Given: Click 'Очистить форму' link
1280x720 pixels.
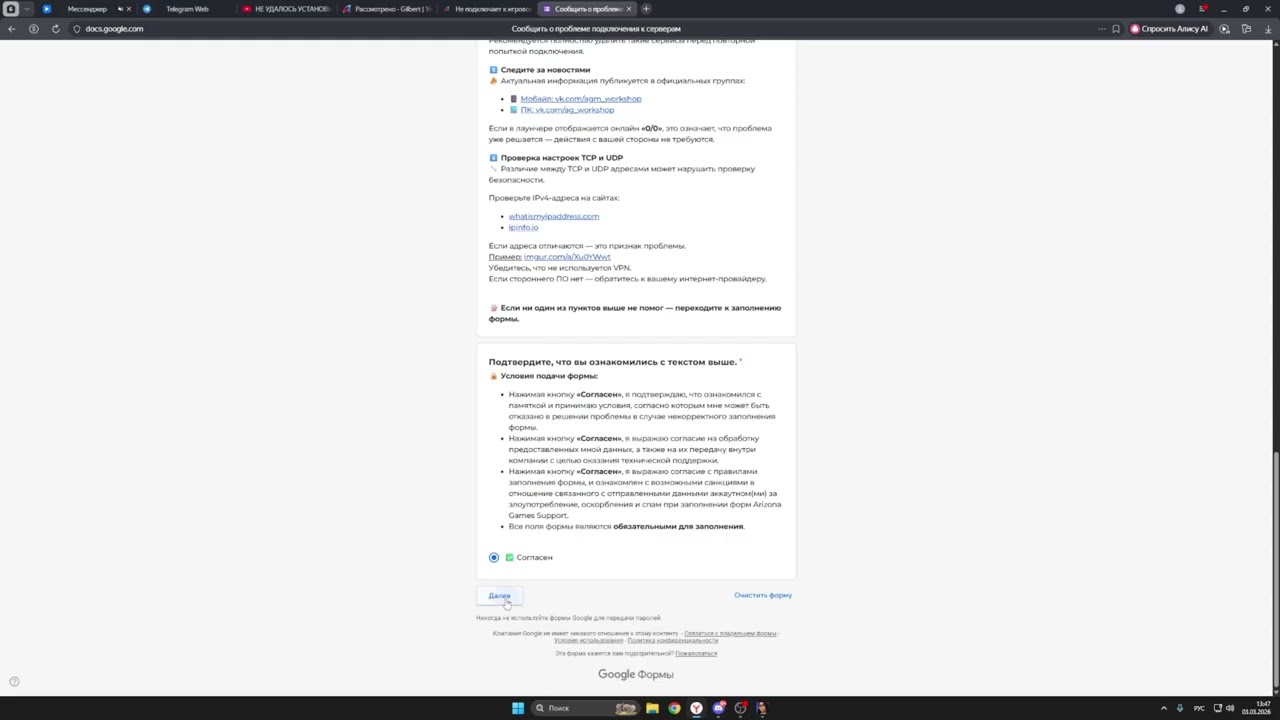Looking at the screenshot, I should [x=763, y=595].
